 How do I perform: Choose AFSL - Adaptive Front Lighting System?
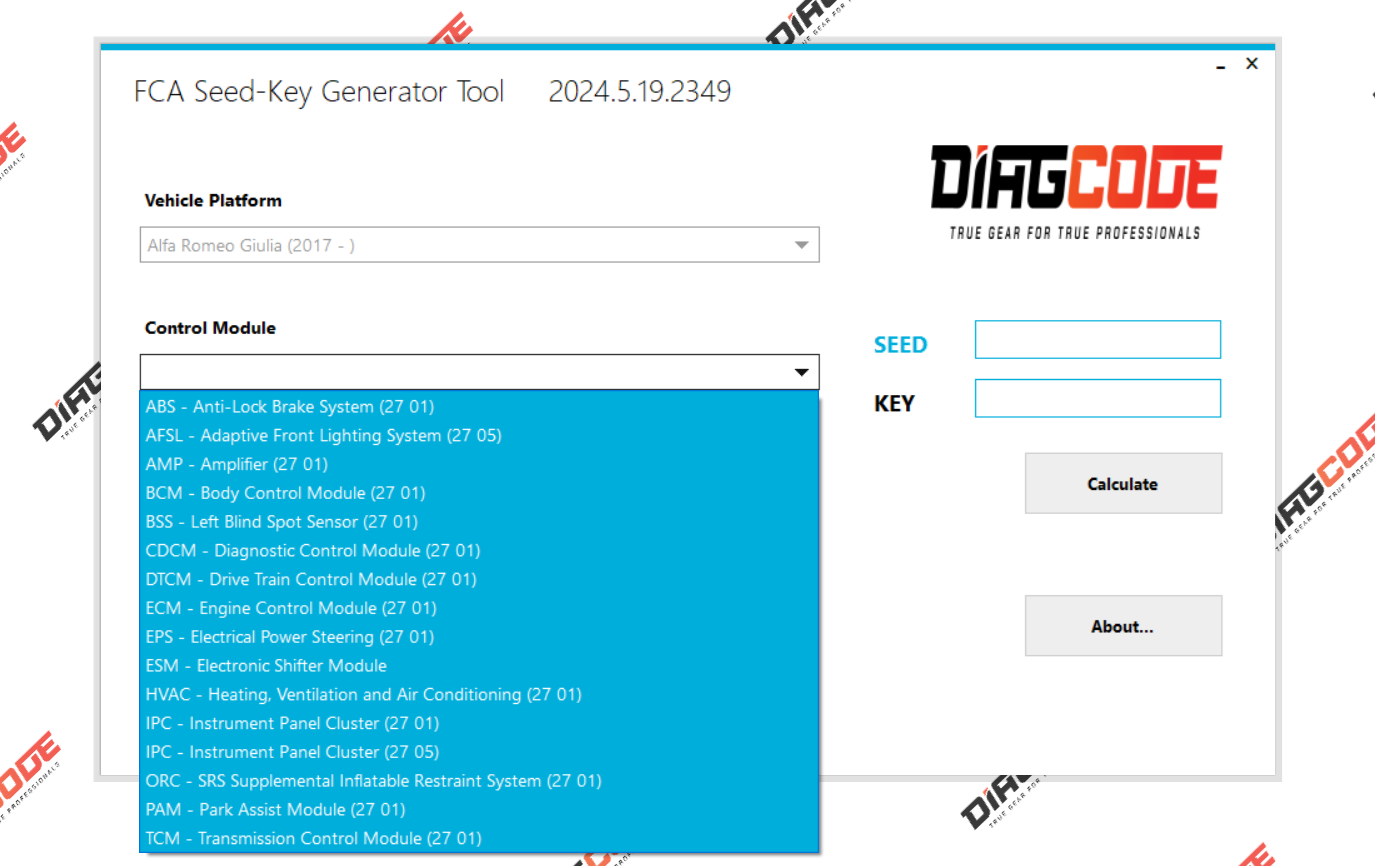(479, 436)
